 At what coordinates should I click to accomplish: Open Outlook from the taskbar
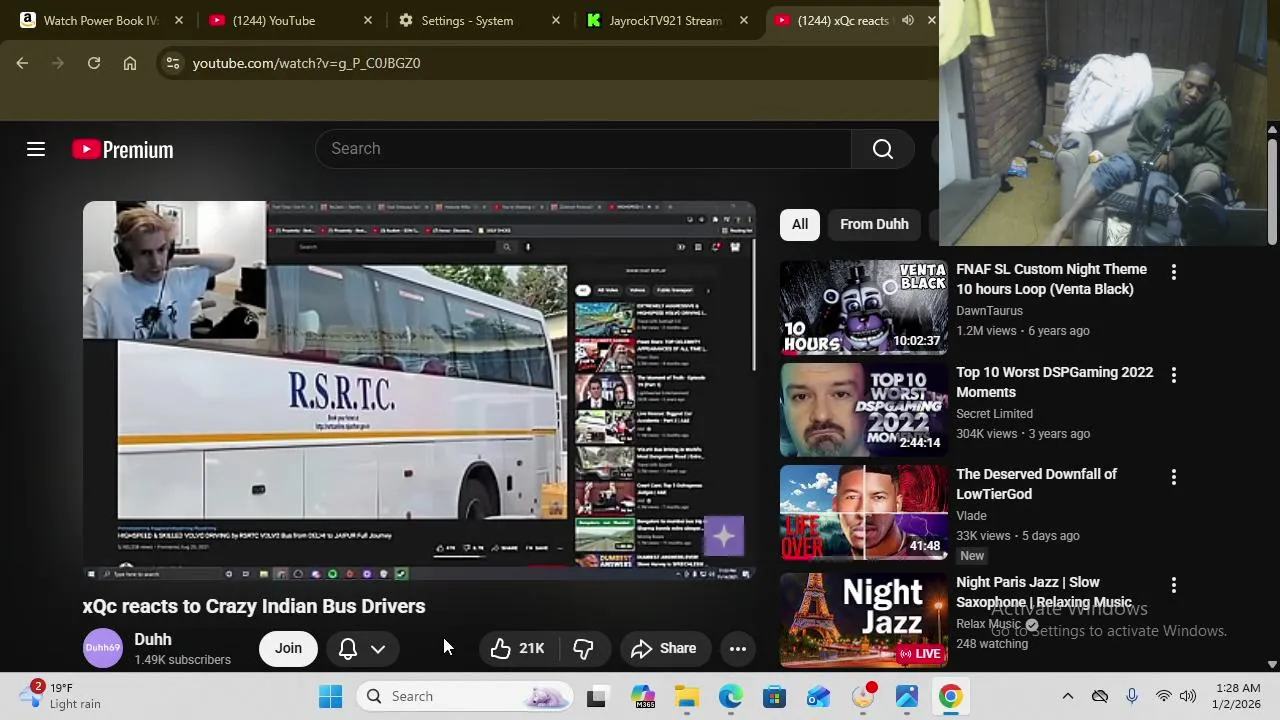(819, 696)
